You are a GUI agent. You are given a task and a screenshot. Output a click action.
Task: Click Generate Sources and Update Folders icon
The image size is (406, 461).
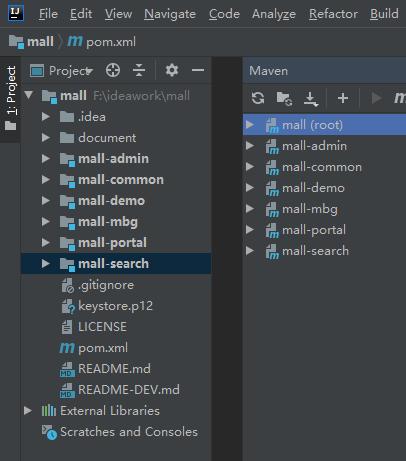284,98
